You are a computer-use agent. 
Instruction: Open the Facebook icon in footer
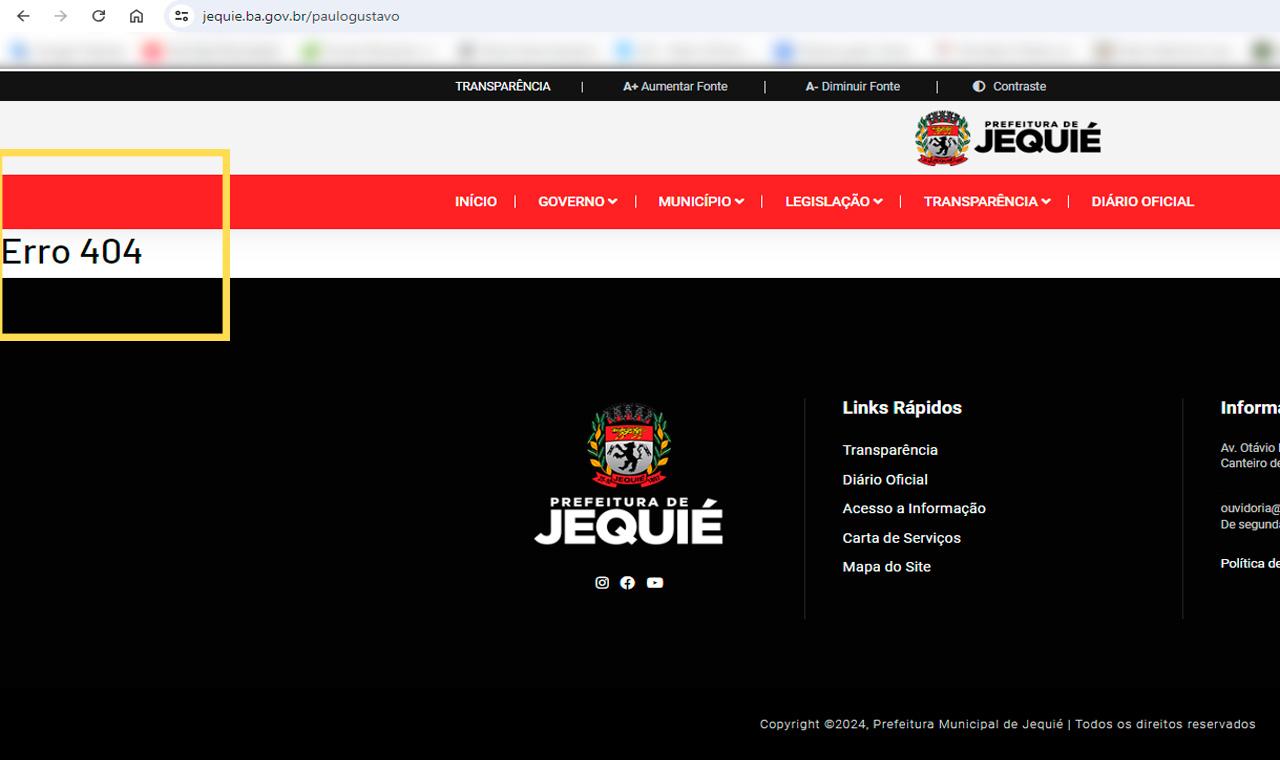(x=627, y=583)
